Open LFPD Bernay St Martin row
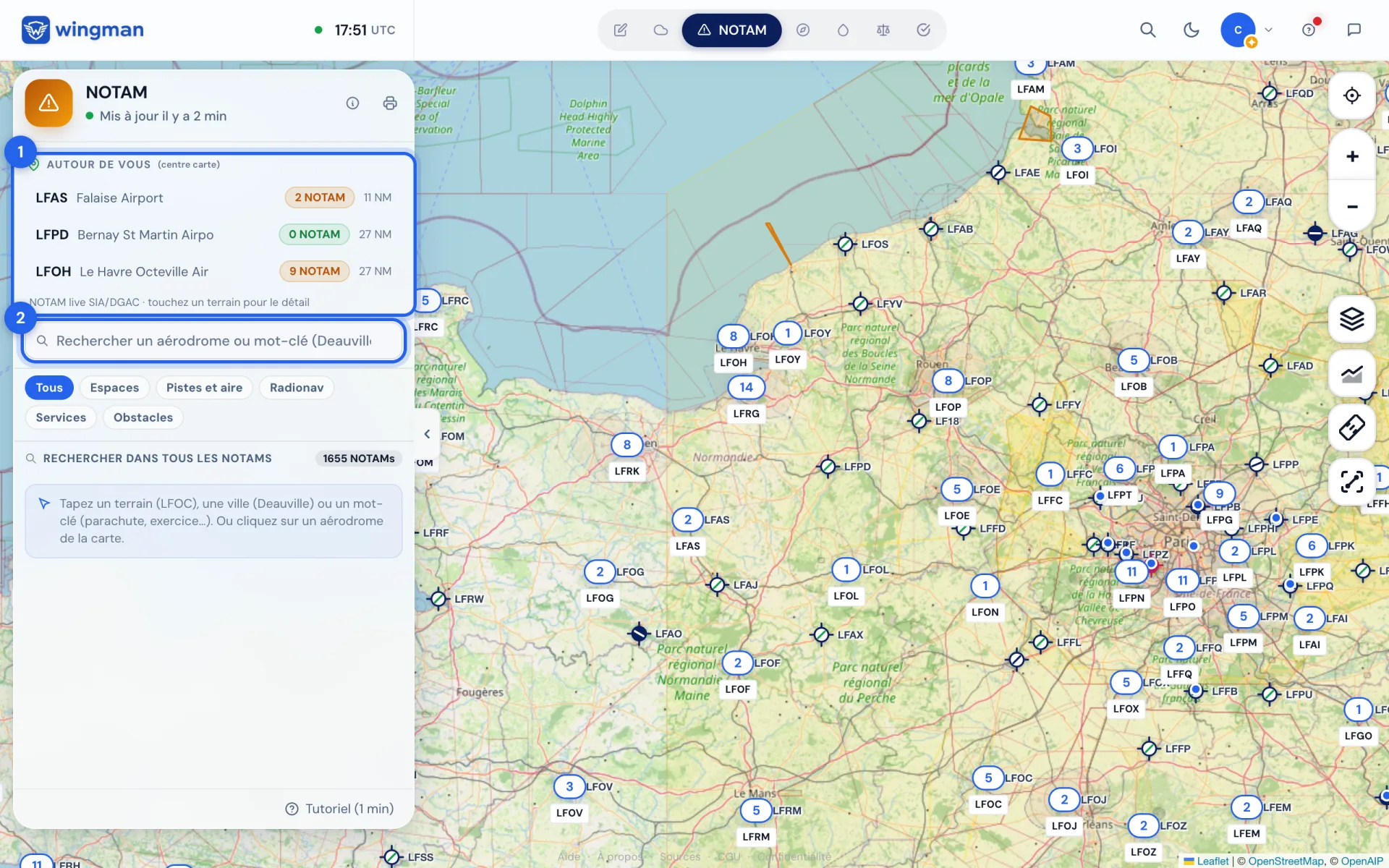This screenshot has height=868, width=1389. (213, 234)
